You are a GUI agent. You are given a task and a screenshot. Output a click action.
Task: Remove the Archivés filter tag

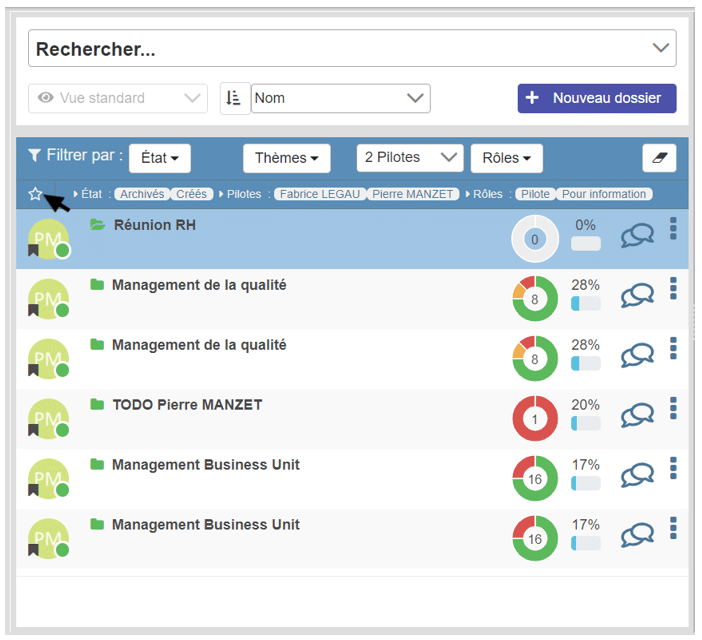coord(141,194)
